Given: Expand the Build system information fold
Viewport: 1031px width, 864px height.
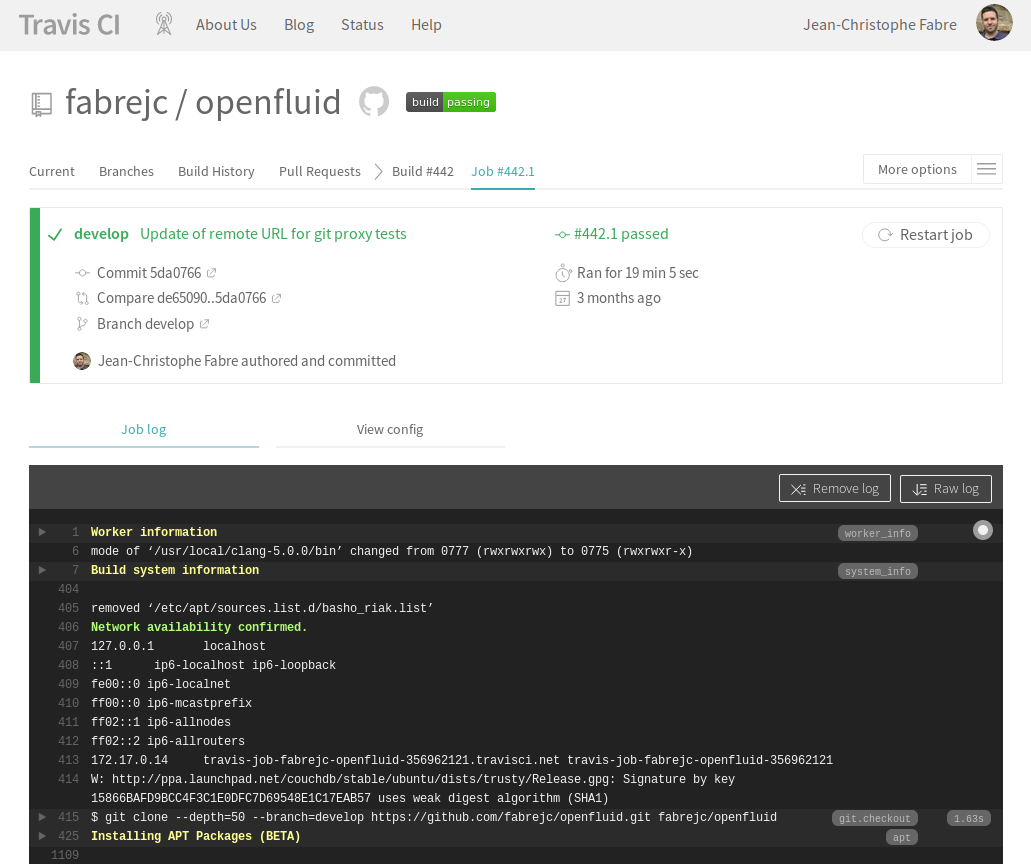Looking at the screenshot, I should click(x=42, y=570).
